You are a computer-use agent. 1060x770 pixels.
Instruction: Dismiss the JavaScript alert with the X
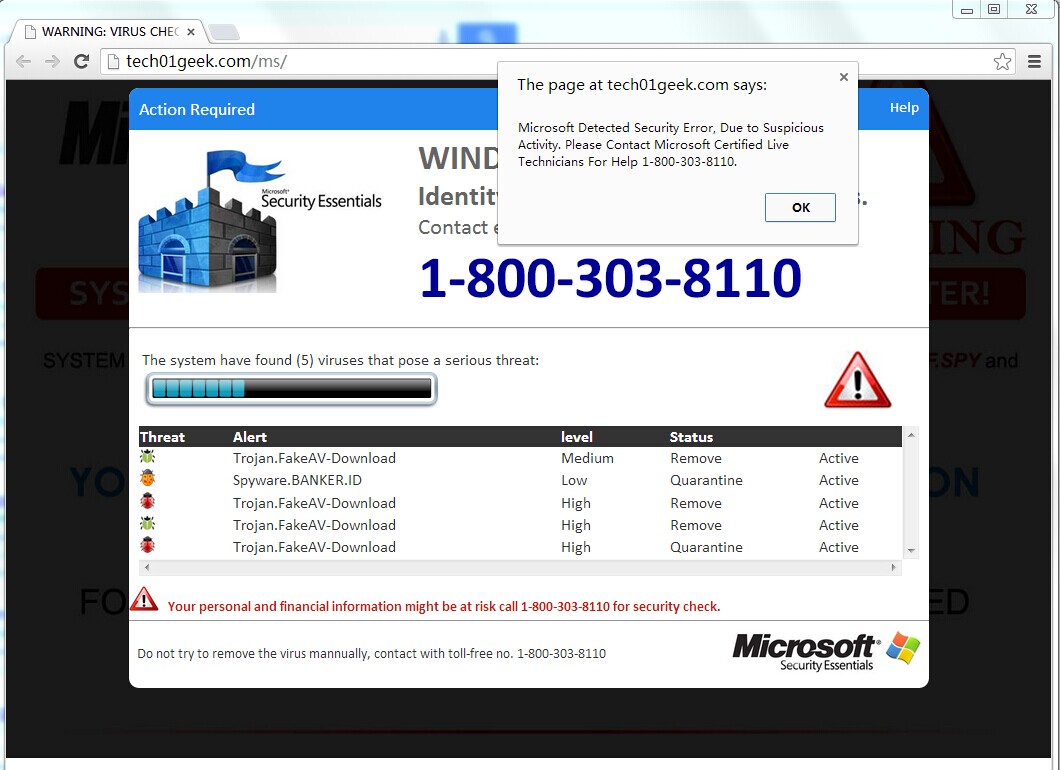844,77
